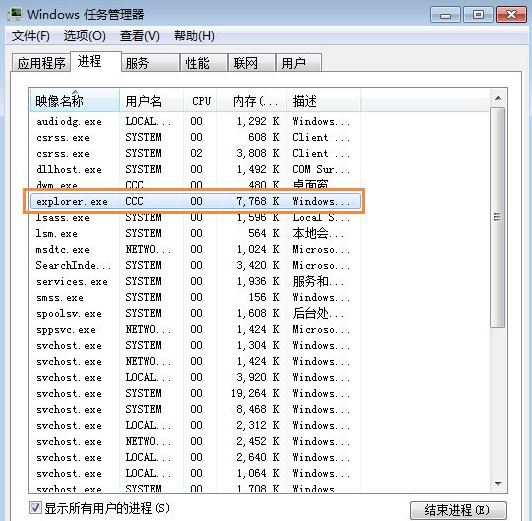
Task: Open the 联网 tab
Action: [252, 63]
